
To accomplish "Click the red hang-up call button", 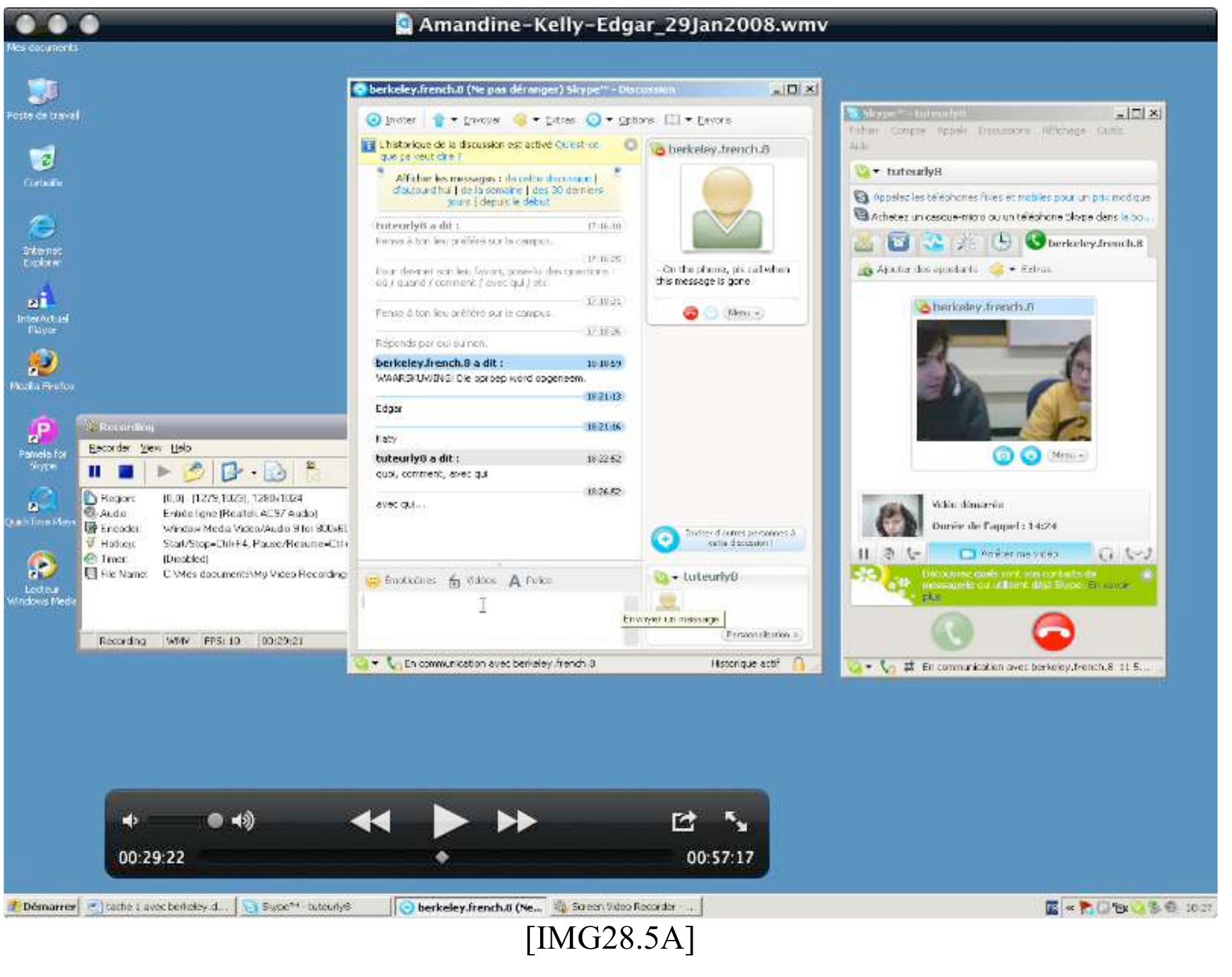I will coord(1053,632).
